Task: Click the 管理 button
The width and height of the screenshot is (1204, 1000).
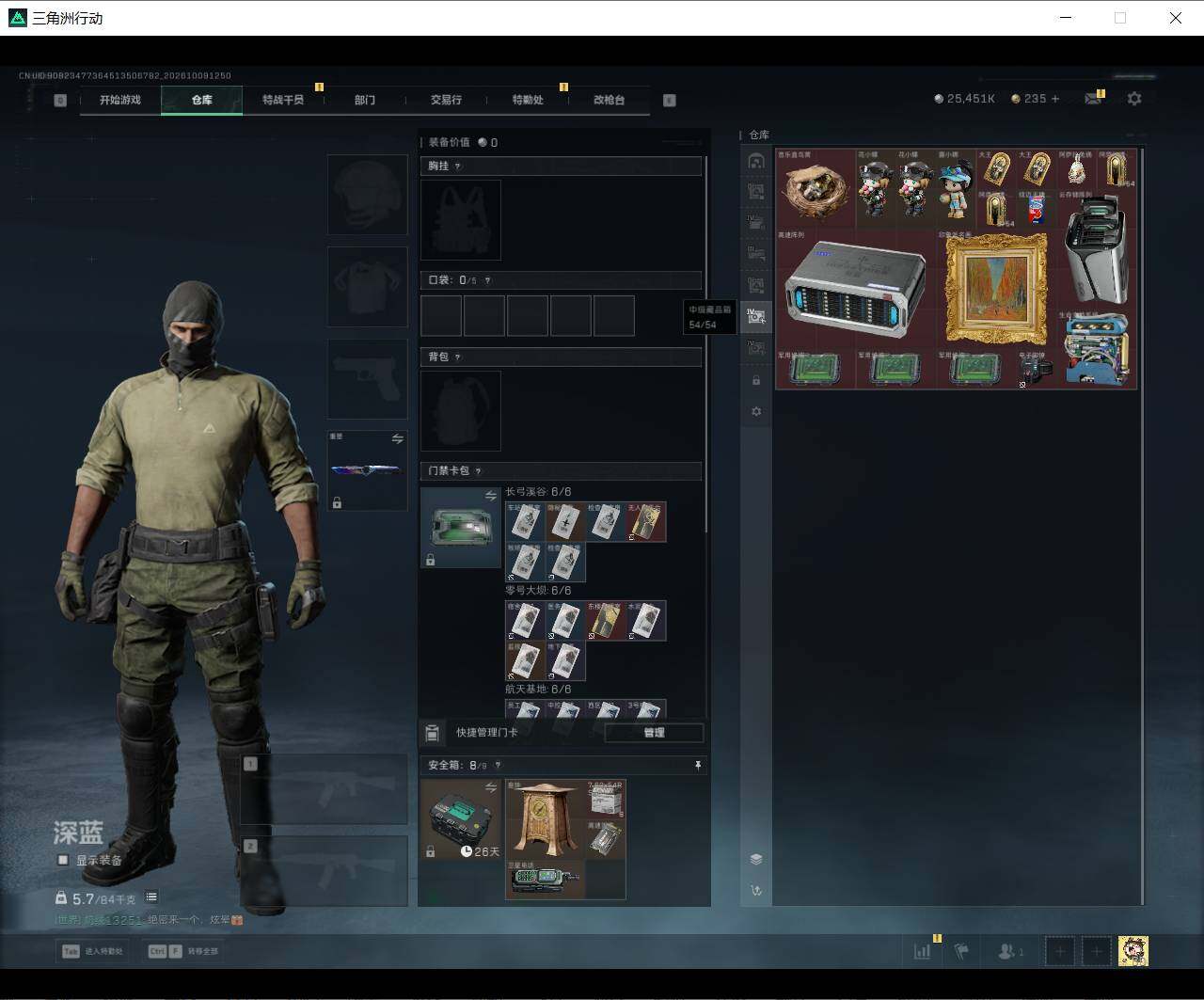Action: [x=654, y=733]
